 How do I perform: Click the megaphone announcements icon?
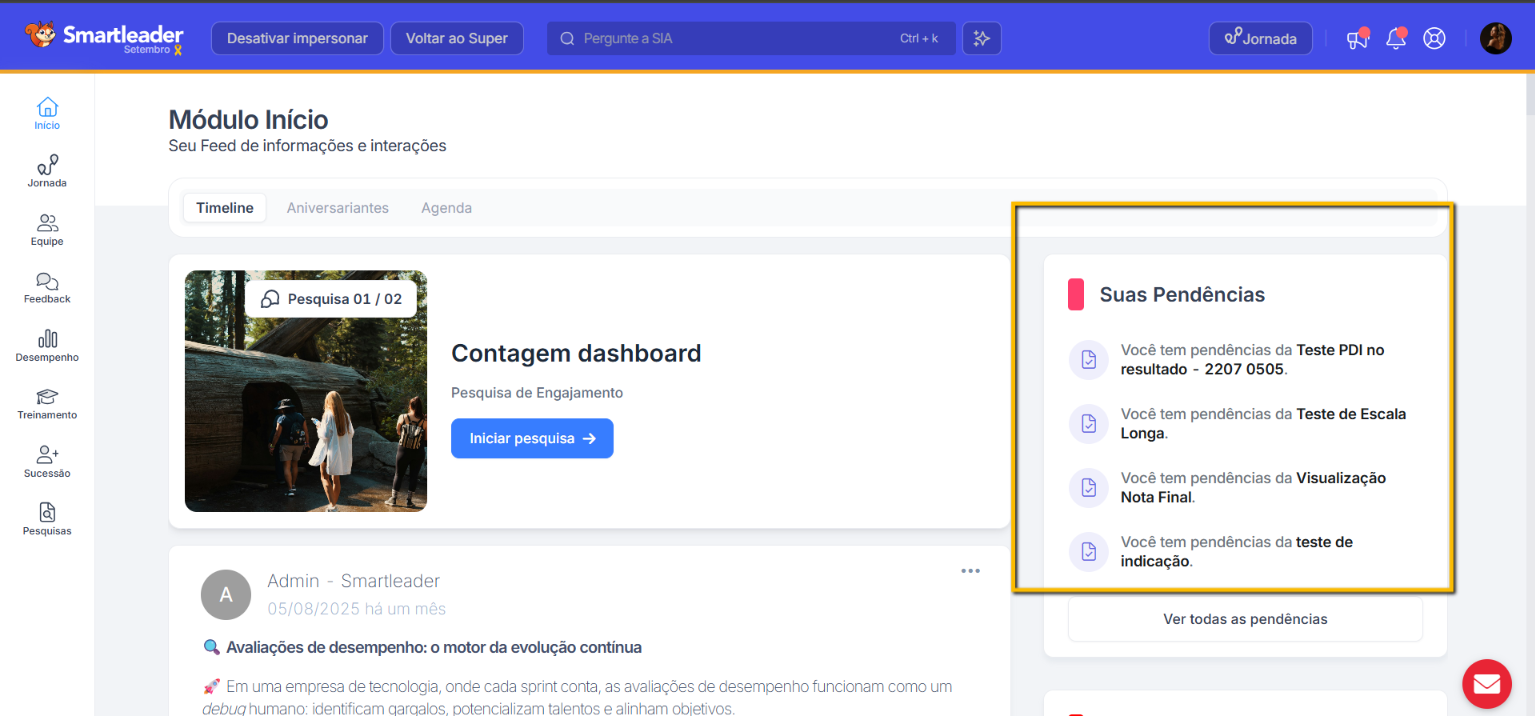click(x=1356, y=39)
